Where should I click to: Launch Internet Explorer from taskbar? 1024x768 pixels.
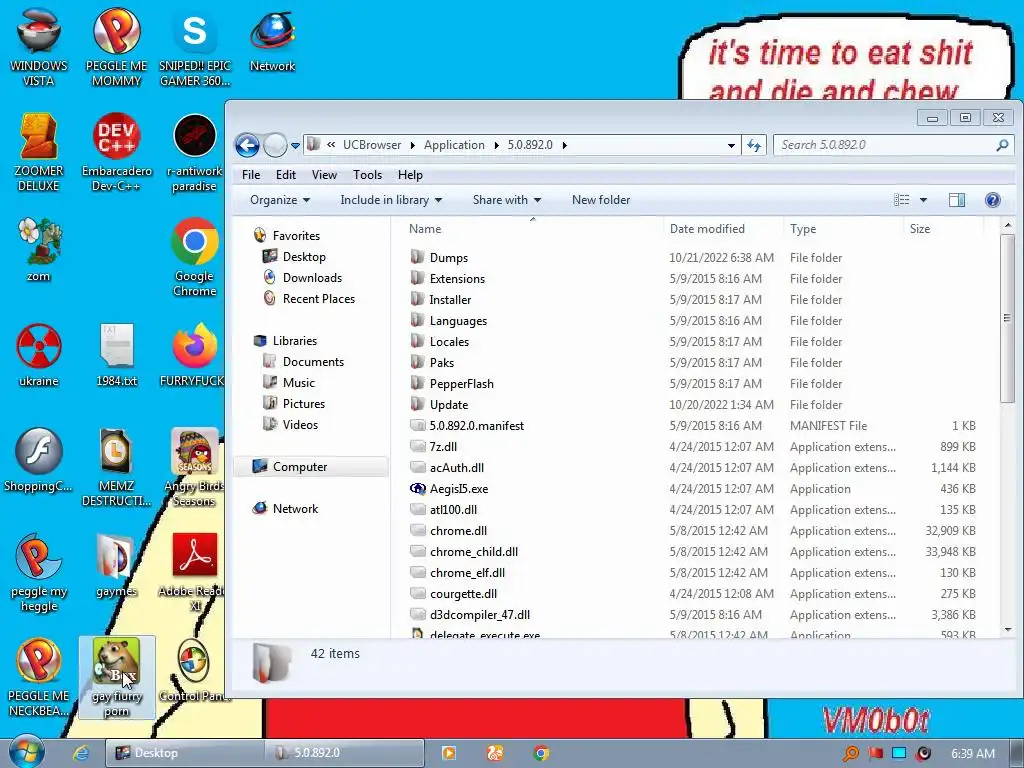pyautogui.click(x=80, y=752)
